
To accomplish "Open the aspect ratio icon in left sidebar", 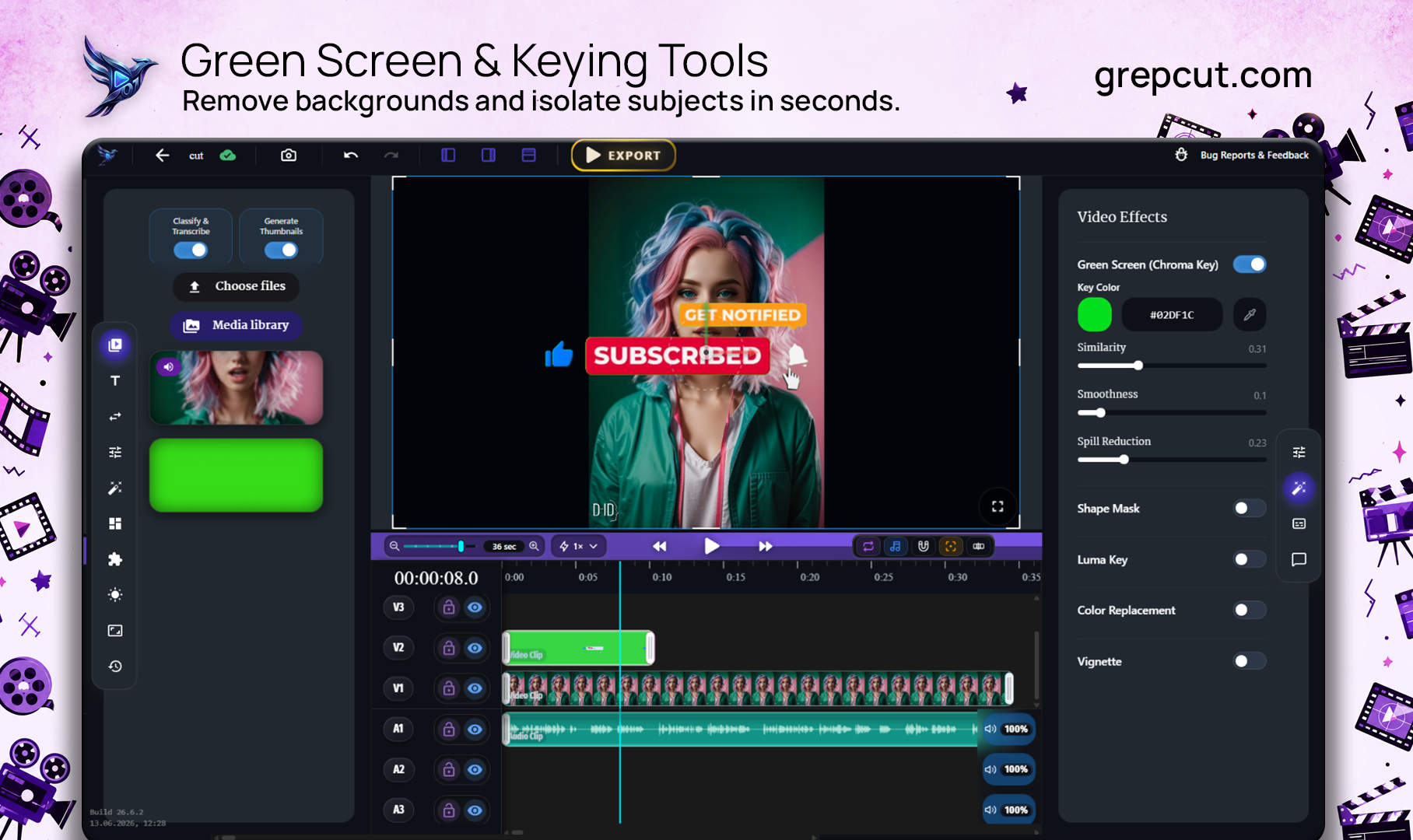I will tap(115, 631).
